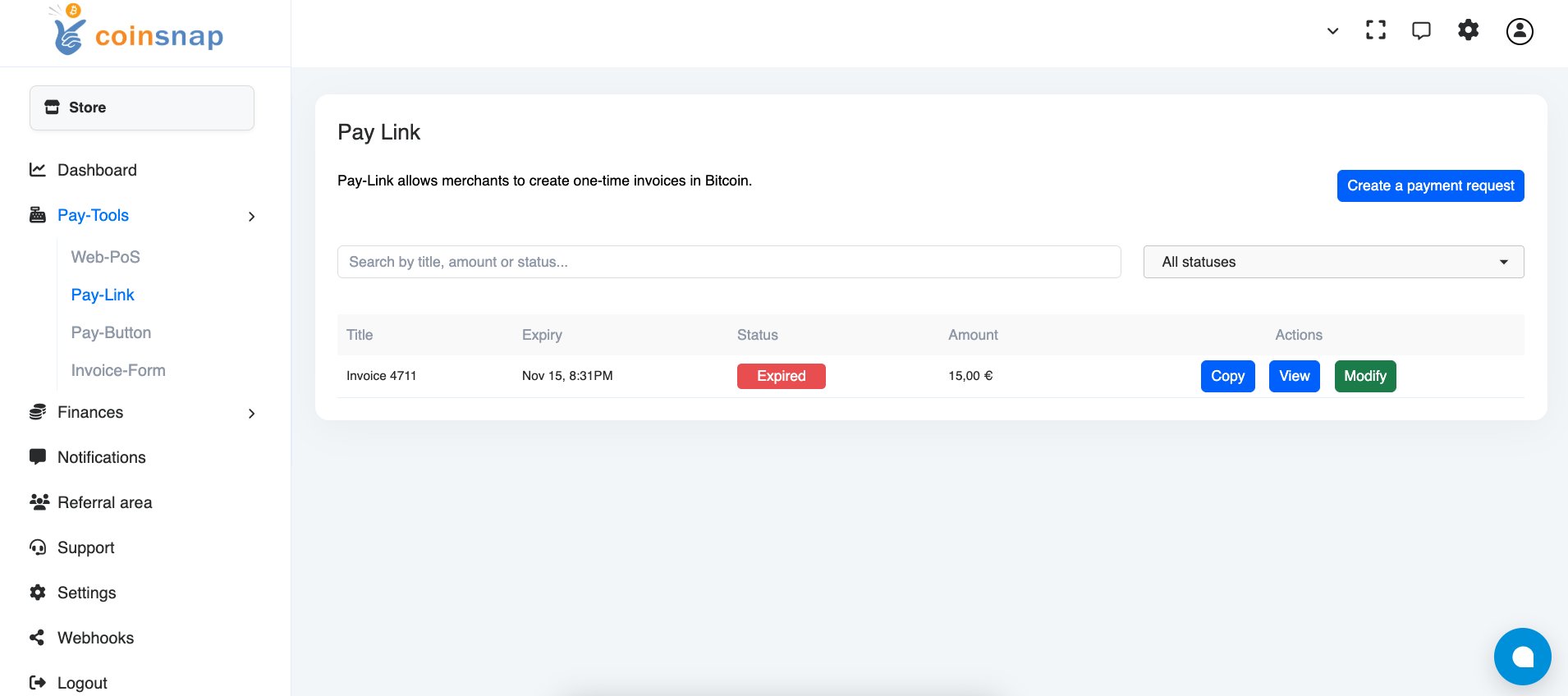This screenshot has height=696, width=1568.
Task: Click the Store selector button
Action: 142,108
